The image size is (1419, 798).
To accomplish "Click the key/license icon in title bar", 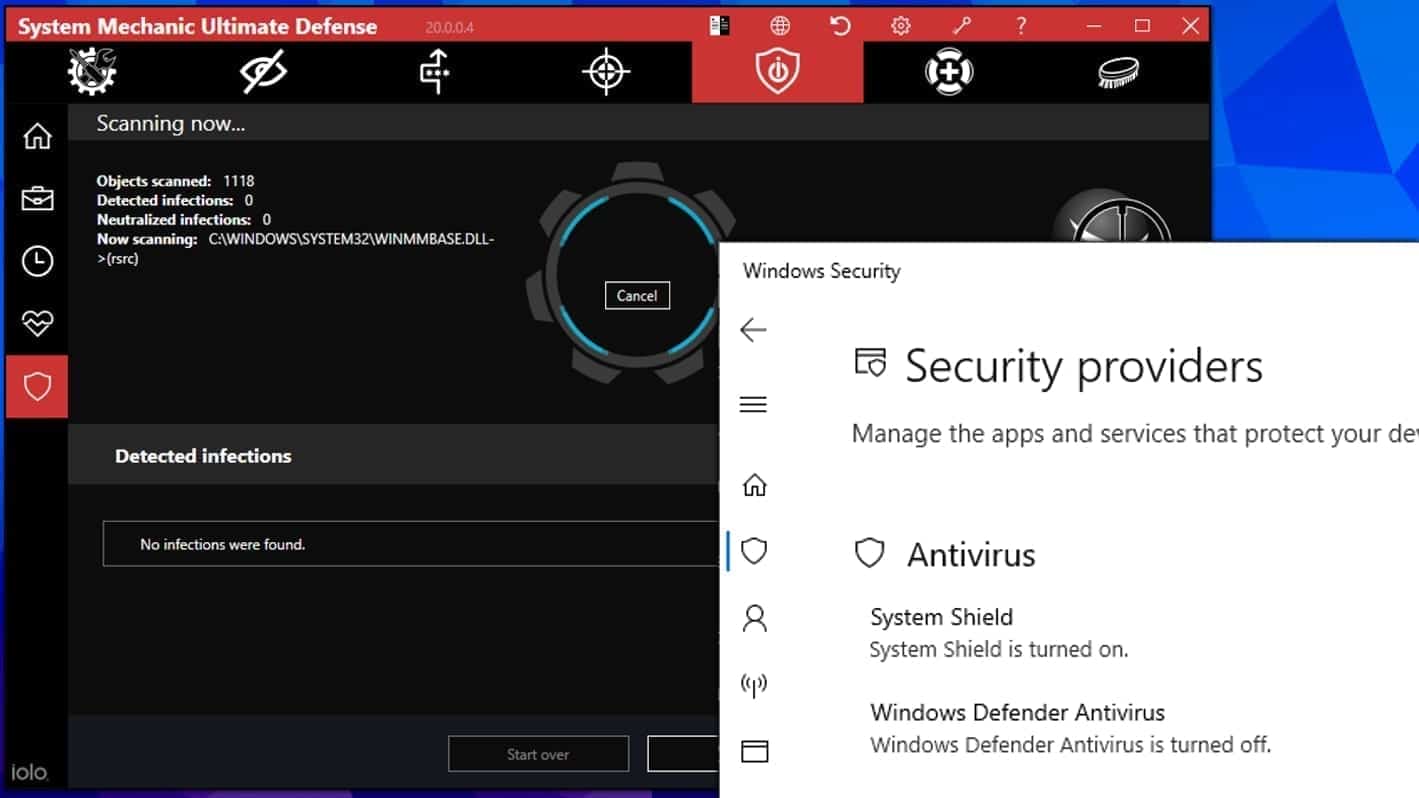I will [961, 26].
